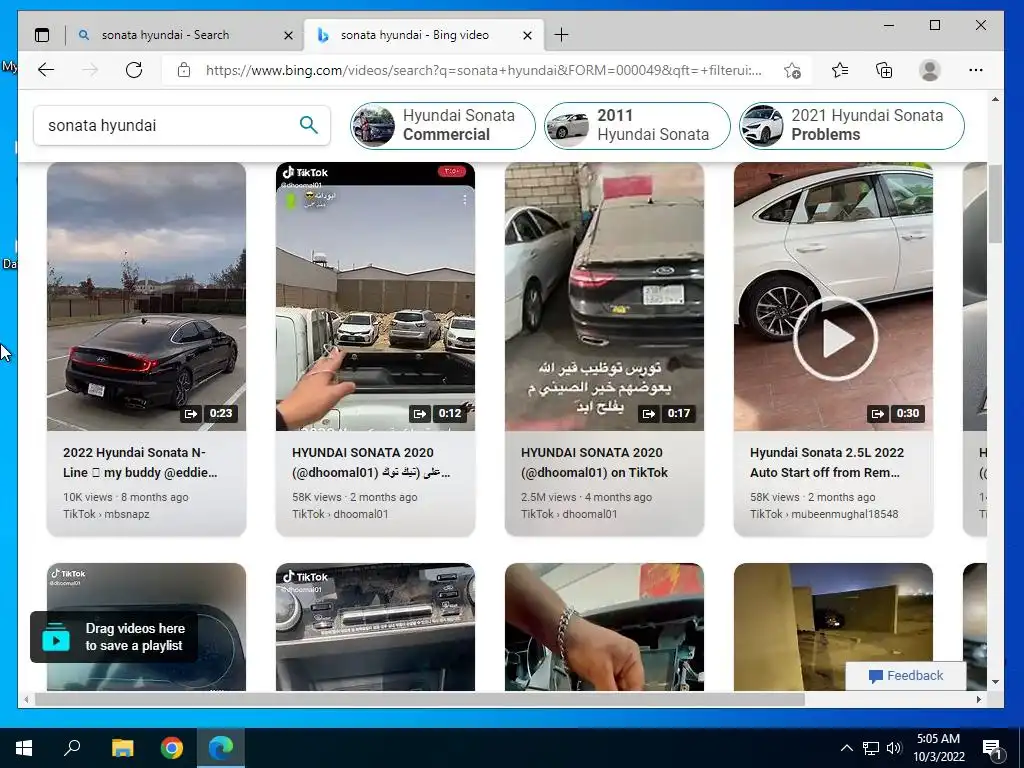Click the address bar URL
1024x768 pixels.
pos(483,70)
